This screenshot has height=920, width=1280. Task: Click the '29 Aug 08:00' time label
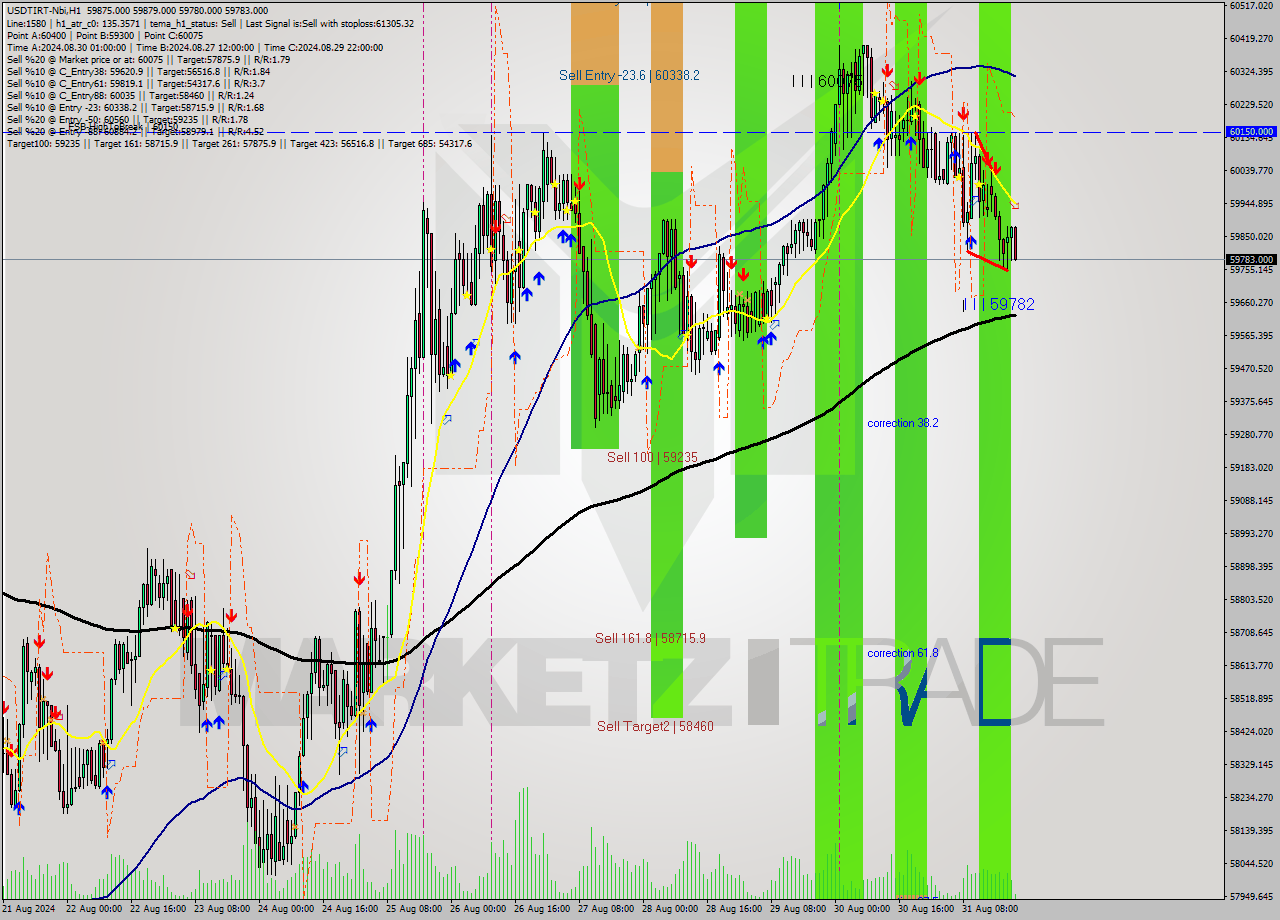coord(797,909)
